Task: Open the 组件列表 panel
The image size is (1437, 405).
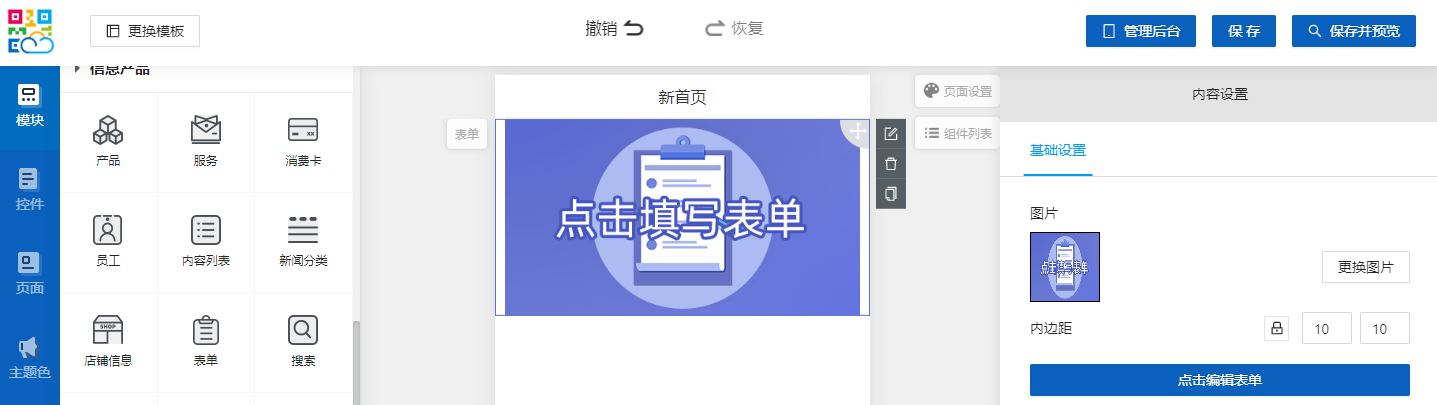Action: [x=957, y=133]
